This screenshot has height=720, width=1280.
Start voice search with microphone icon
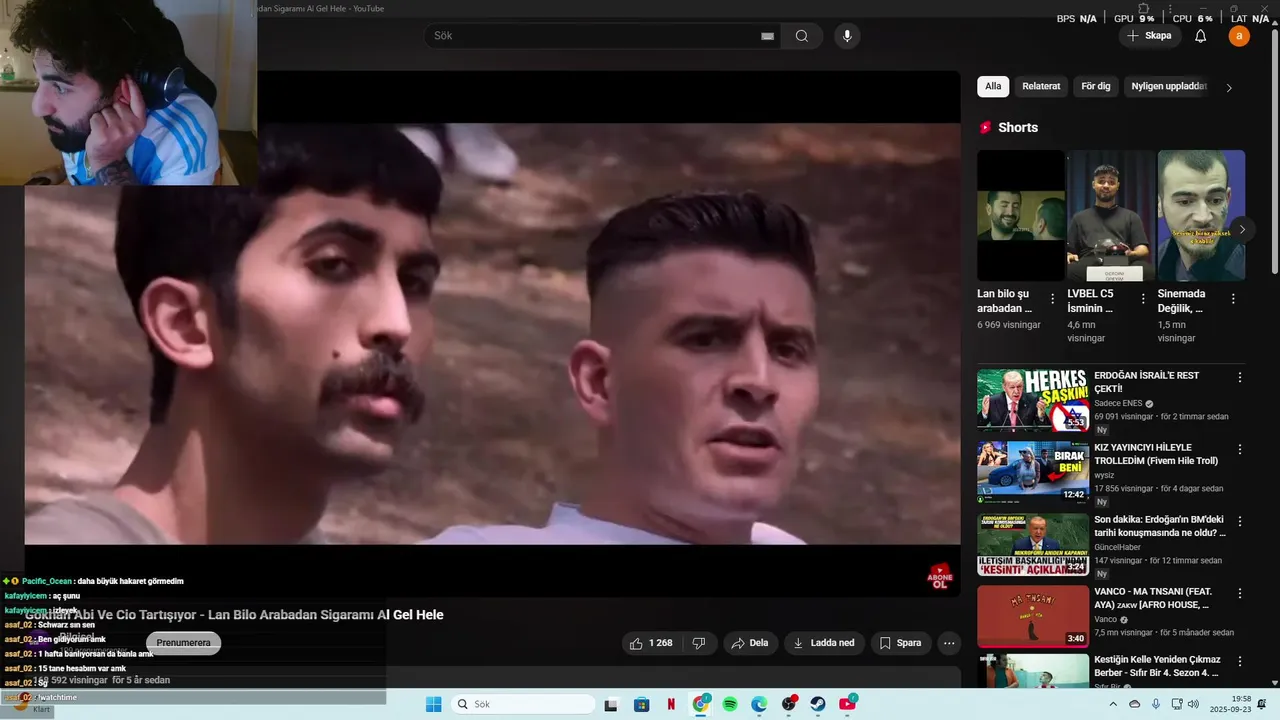click(847, 36)
